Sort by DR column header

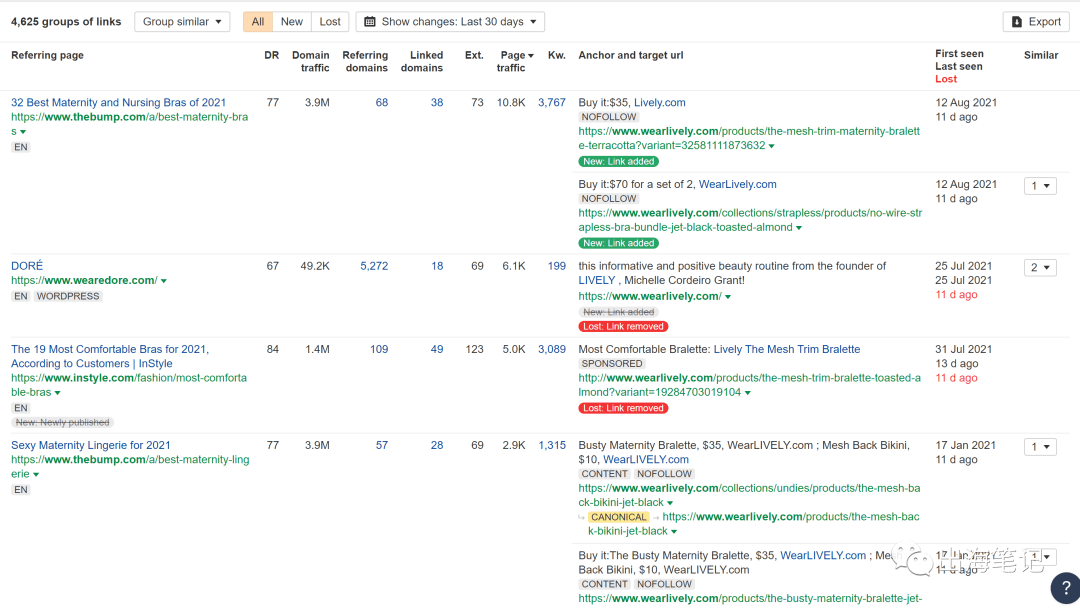pyautogui.click(x=271, y=55)
